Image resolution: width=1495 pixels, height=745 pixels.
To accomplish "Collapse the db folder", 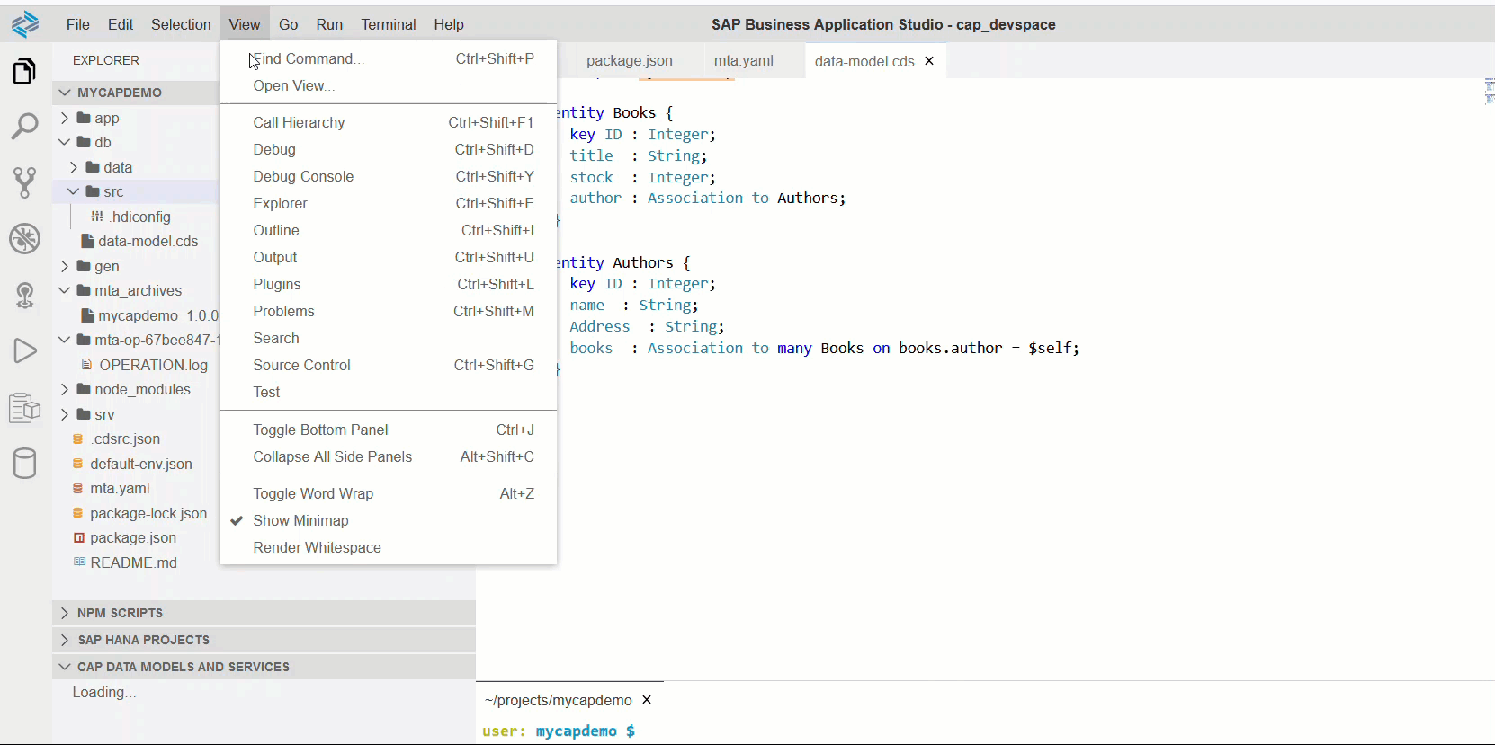I will [x=64, y=142].
